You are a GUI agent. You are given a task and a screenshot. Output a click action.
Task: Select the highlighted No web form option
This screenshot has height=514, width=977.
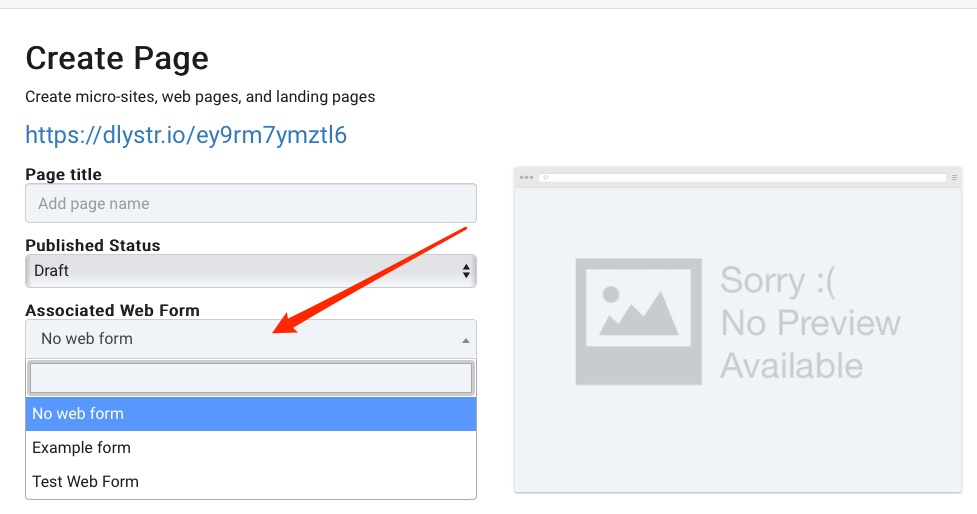click(250, 414)
